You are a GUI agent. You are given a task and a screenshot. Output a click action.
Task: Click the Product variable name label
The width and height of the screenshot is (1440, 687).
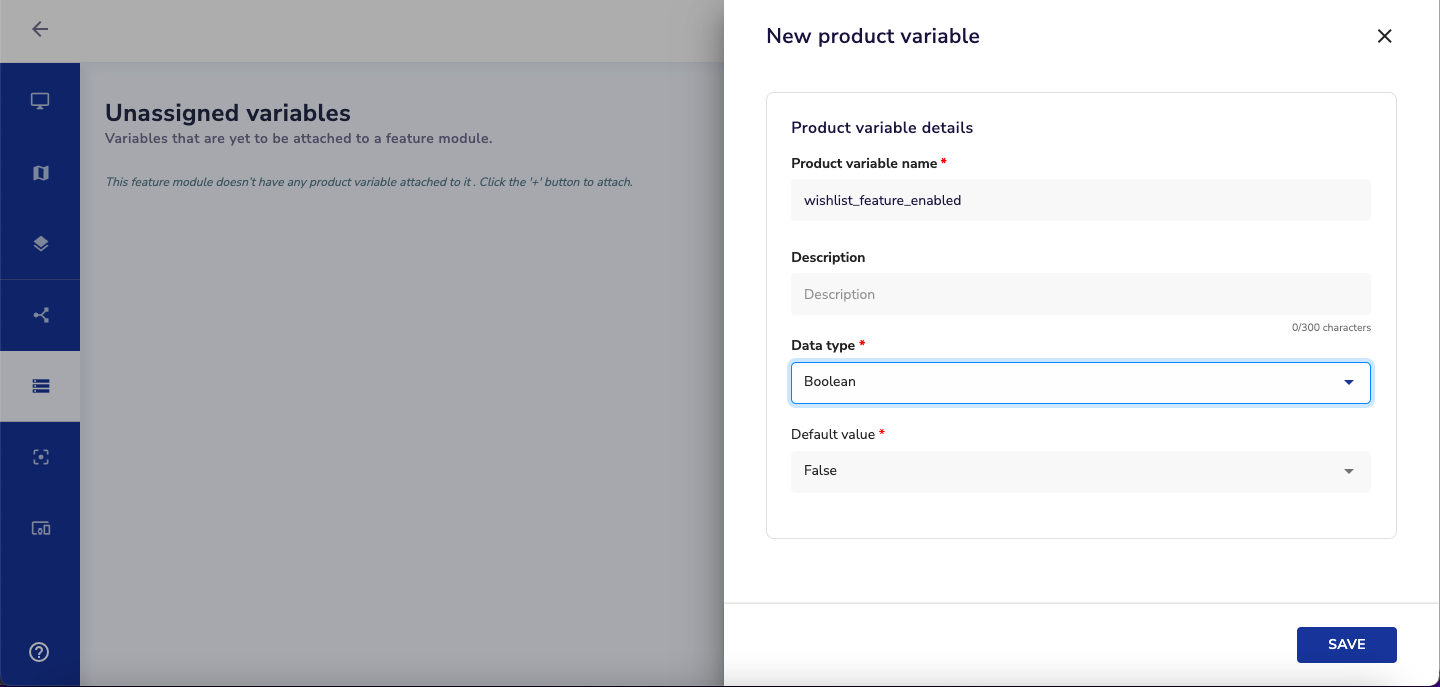pyautogui.click(x=864, y=163)
